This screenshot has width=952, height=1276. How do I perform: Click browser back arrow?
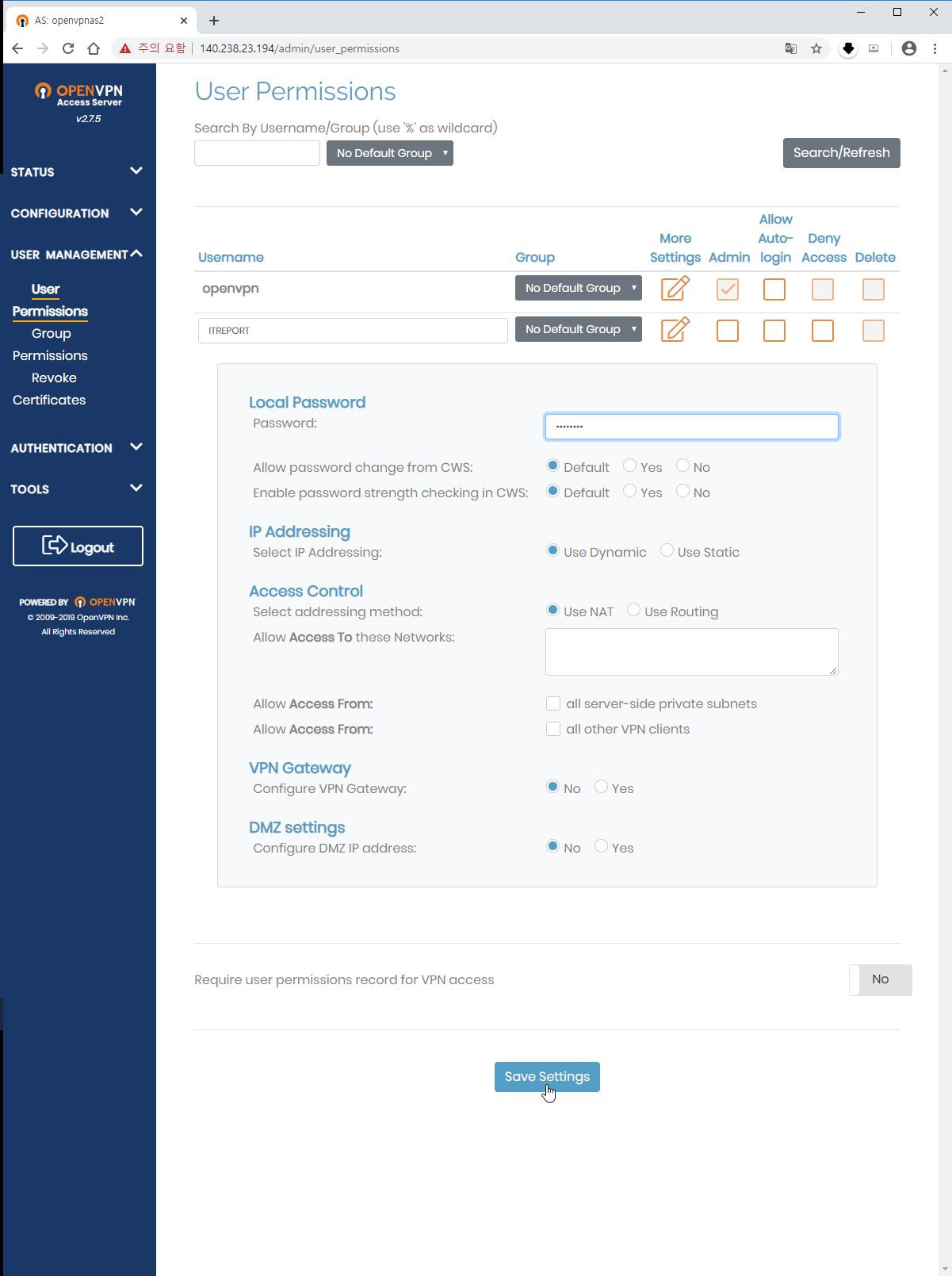(17, 48)
